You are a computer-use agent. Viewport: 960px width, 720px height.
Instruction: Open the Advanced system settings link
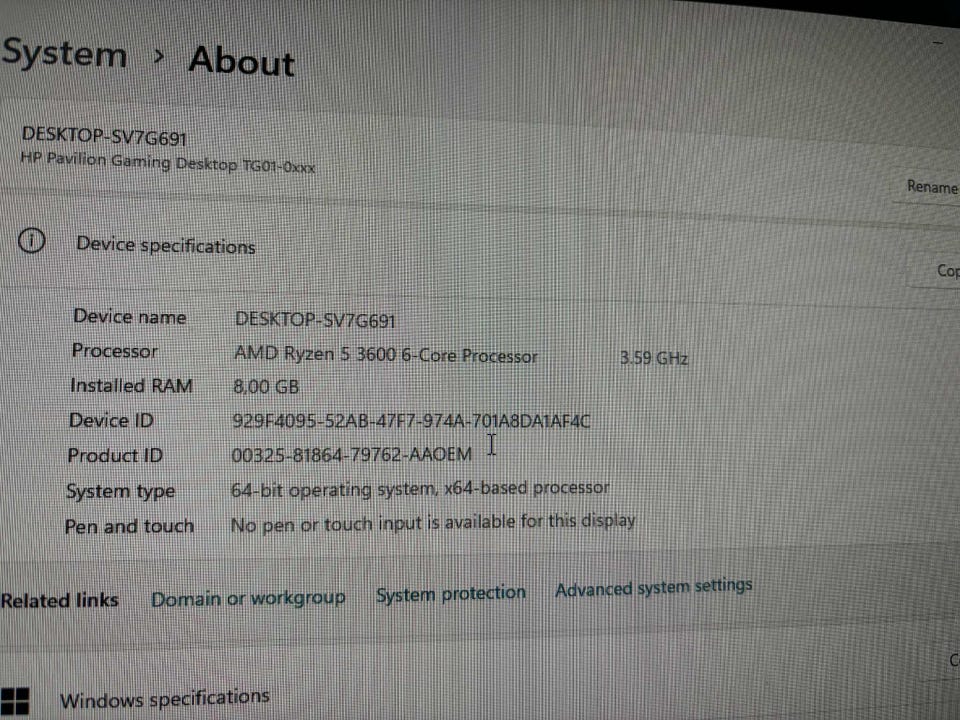(654, 587)
